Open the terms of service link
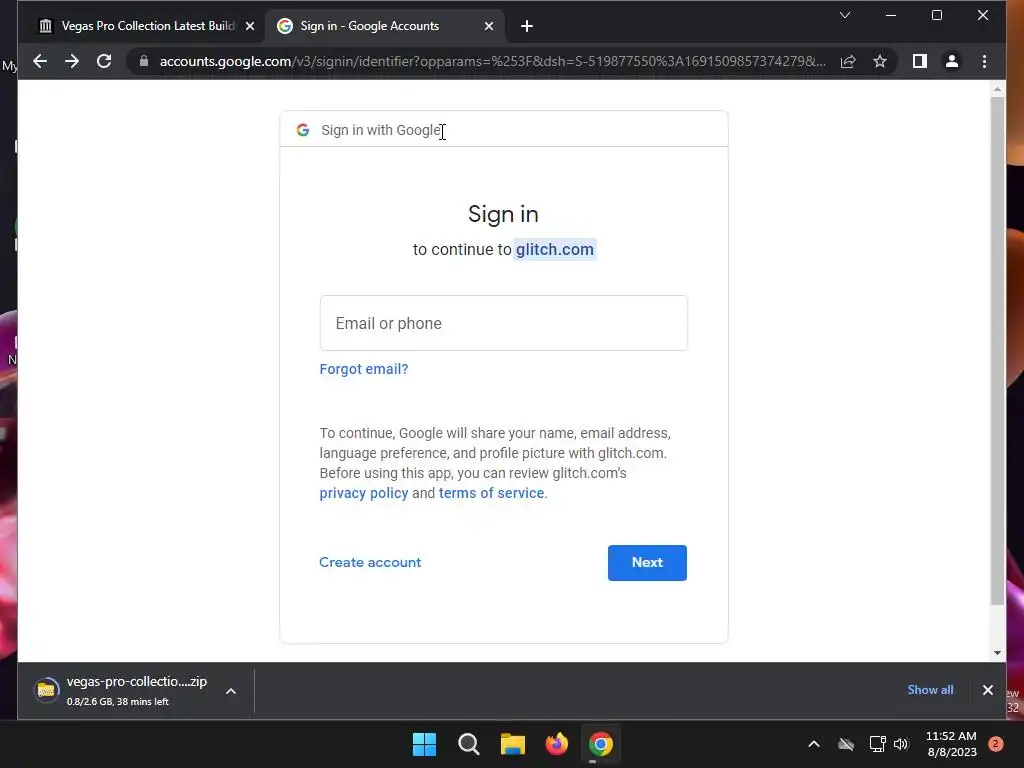 491,493
